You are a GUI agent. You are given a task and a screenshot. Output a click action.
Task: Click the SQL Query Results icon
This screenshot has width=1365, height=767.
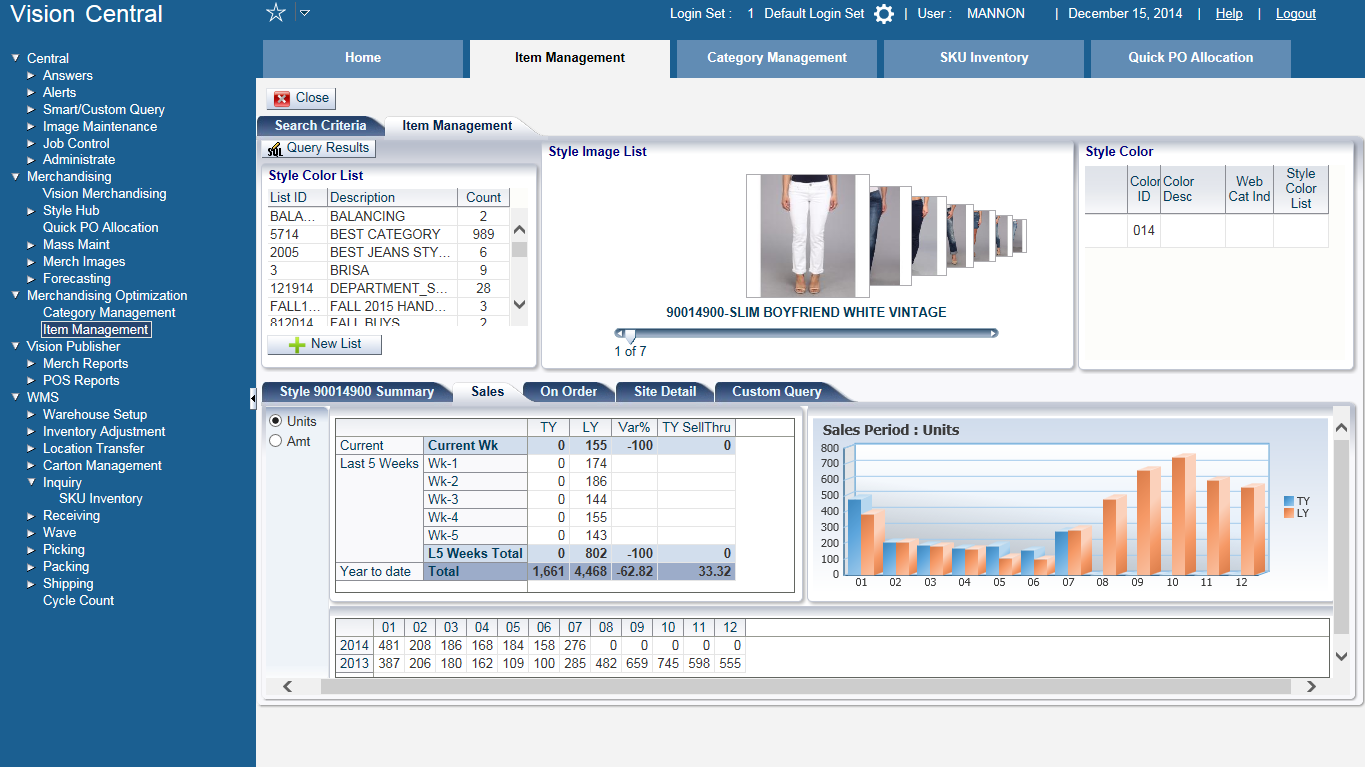coord(273,149)
